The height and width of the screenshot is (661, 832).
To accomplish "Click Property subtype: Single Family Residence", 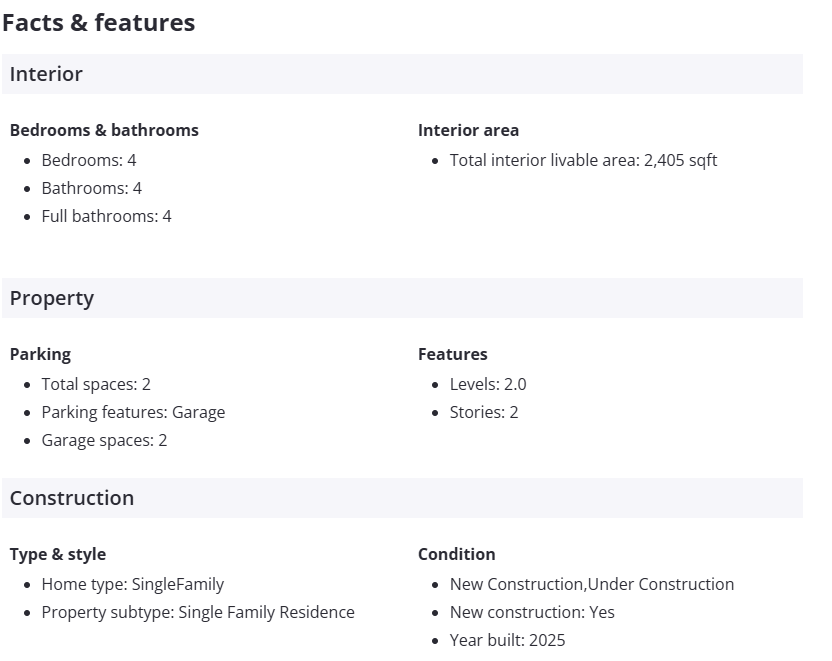I will click(x=198, y=612).
